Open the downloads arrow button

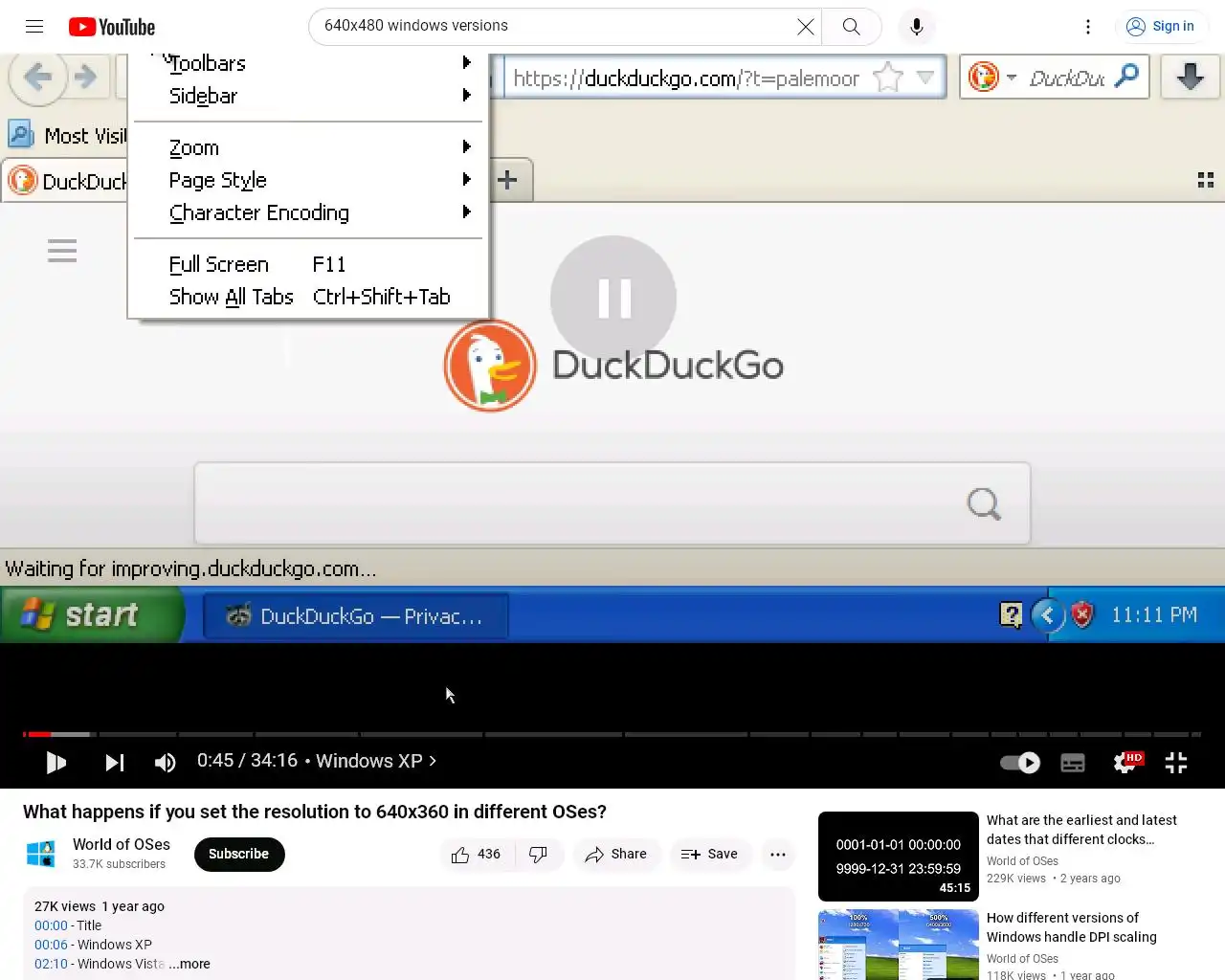[1190, 77]
